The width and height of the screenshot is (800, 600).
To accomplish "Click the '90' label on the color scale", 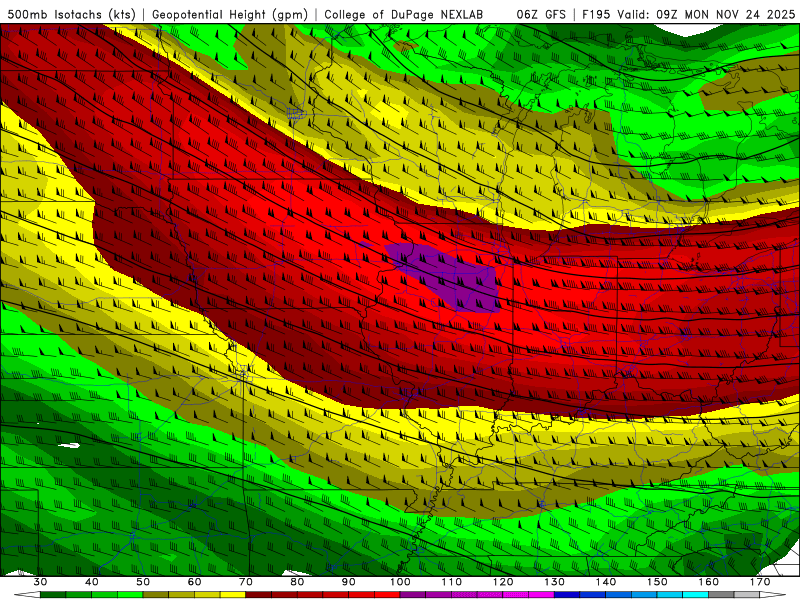I will coord(349,582).
